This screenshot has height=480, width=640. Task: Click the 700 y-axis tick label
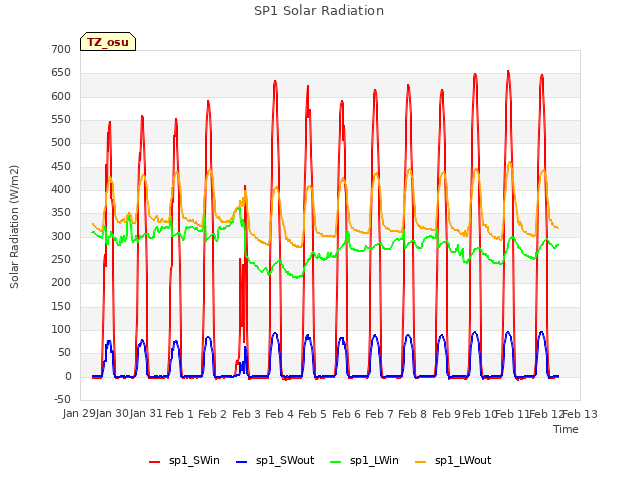pos(61,49)
